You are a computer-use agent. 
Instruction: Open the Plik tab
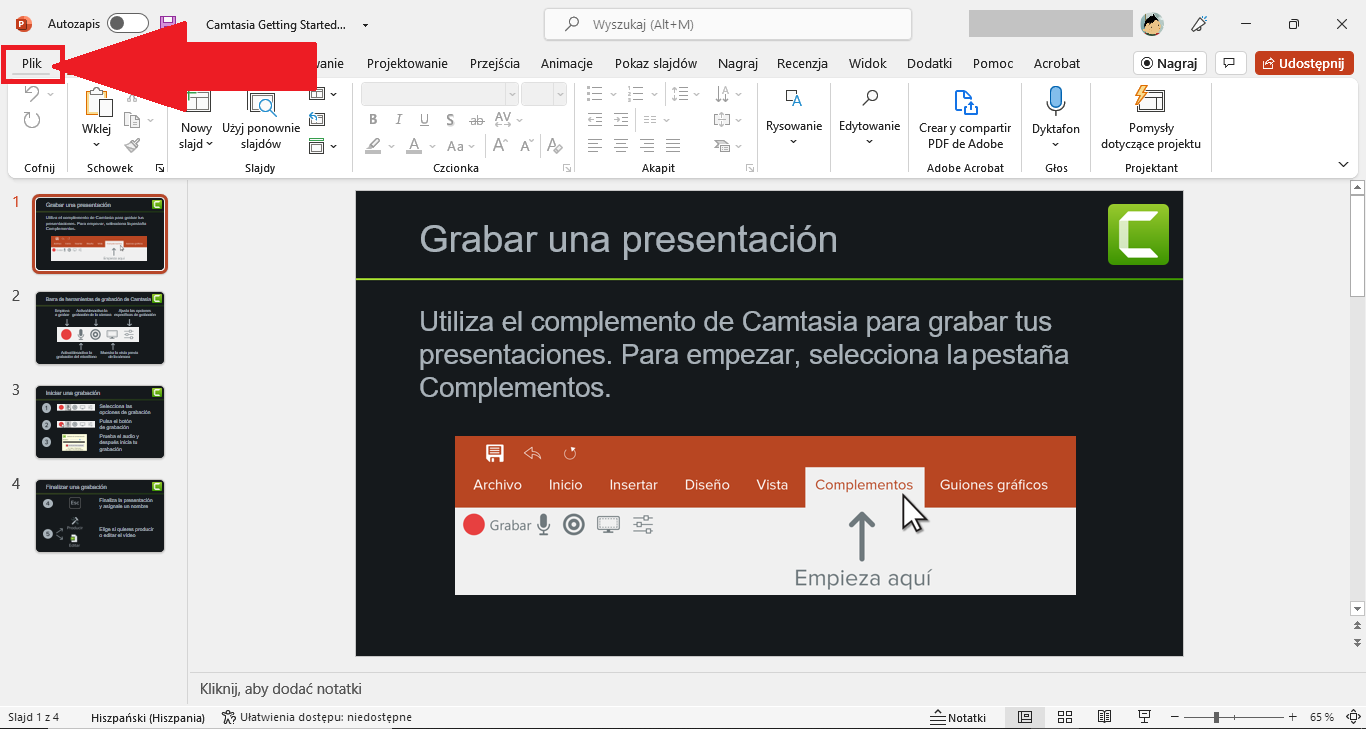point(32,63)
